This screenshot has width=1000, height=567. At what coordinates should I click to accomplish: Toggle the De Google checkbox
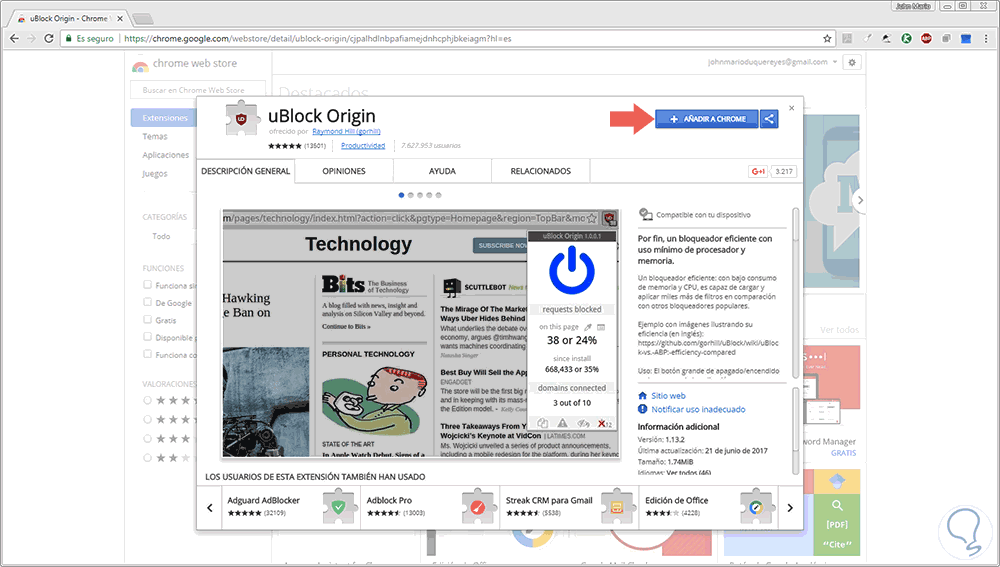point(147,302)
